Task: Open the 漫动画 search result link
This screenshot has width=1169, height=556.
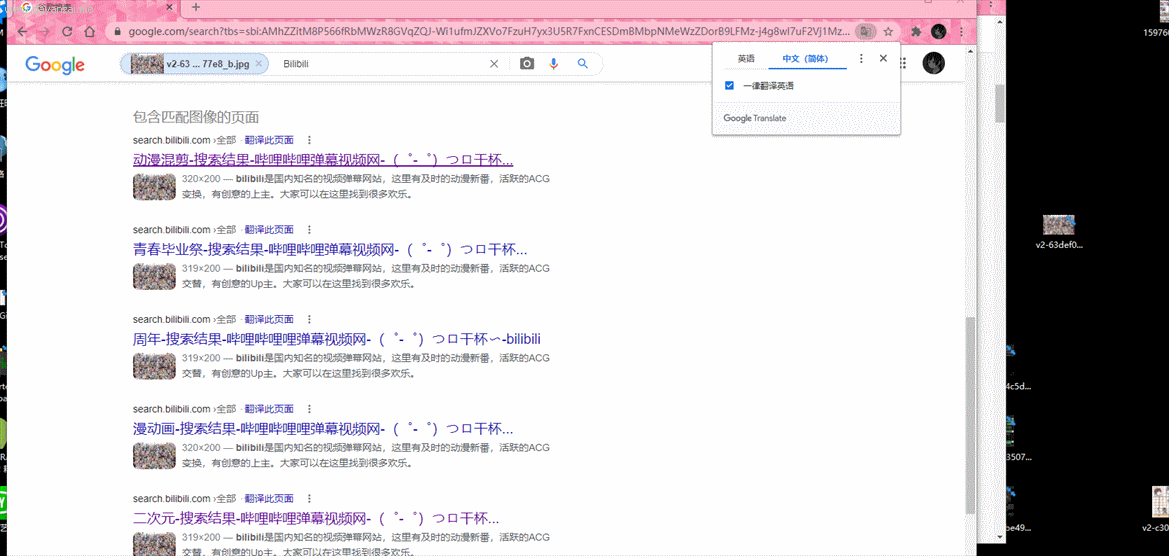Action: (x=323, y=429)
